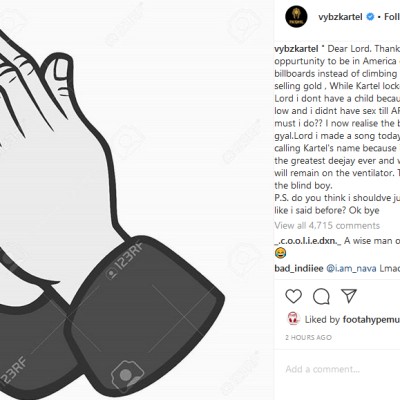Click the blue verified badge

(370, 17)
